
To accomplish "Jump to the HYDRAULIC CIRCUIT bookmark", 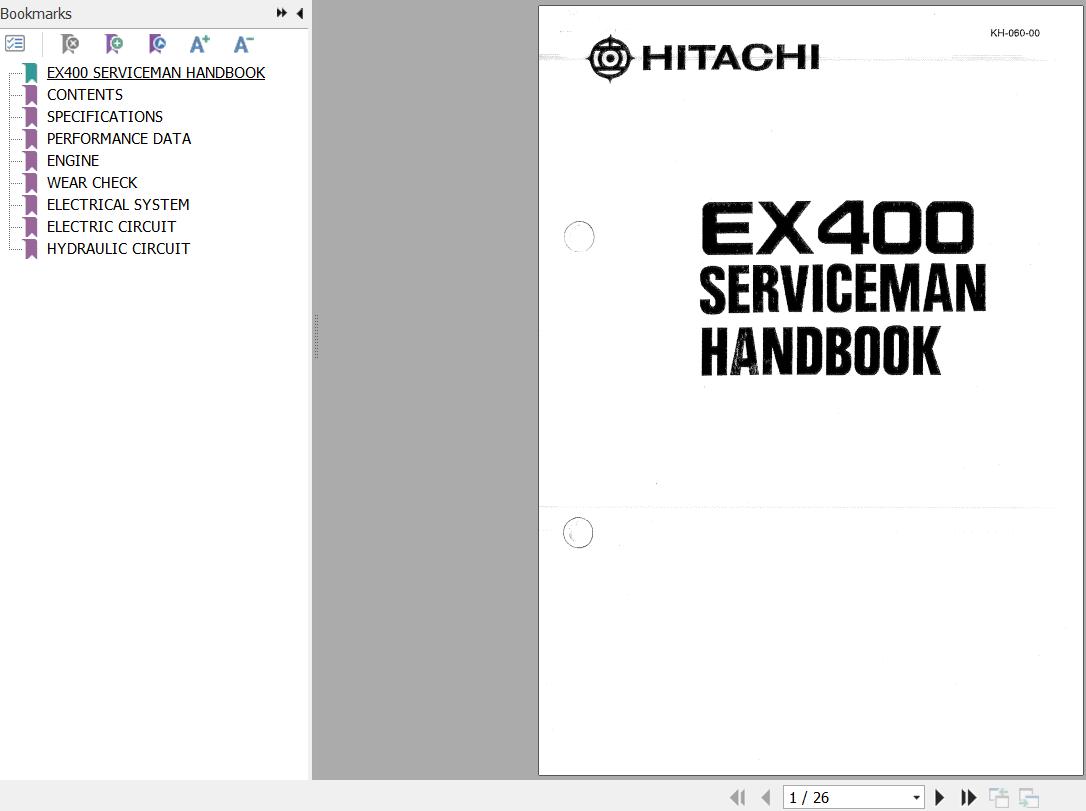I will pyautogui.click(x=118, y=249).
